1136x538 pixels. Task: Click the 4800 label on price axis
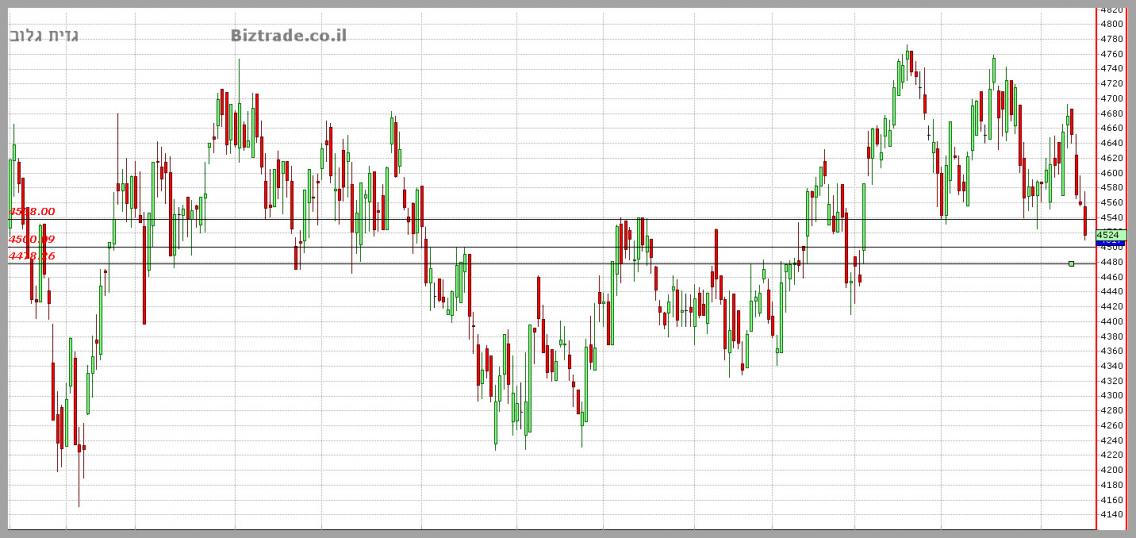click(x=1110, y=24)
